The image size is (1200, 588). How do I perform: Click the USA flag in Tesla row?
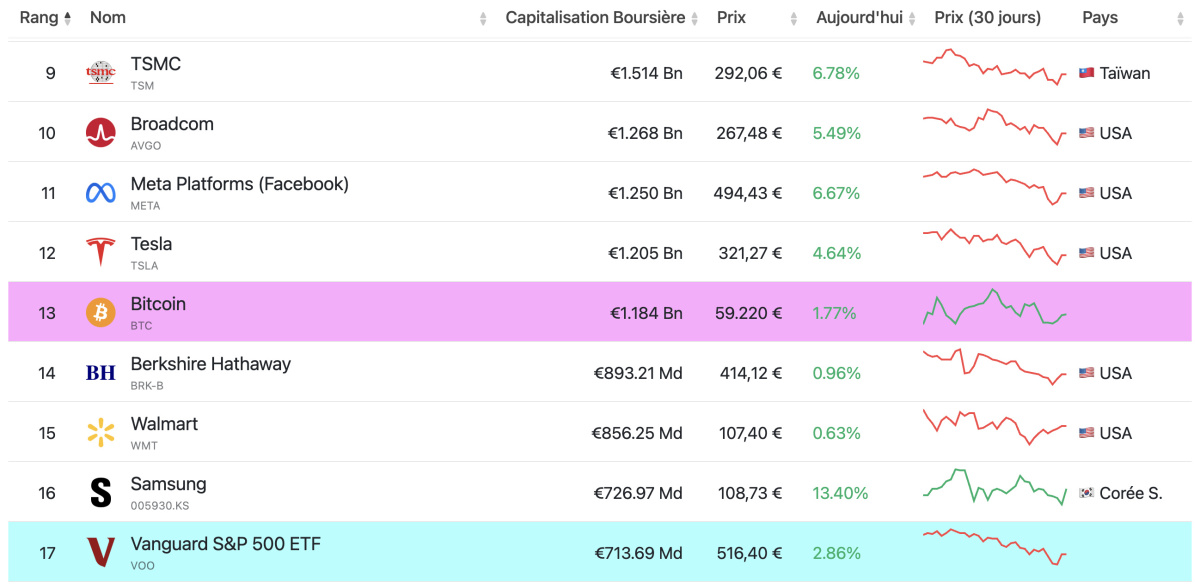tap(1087, 253)
